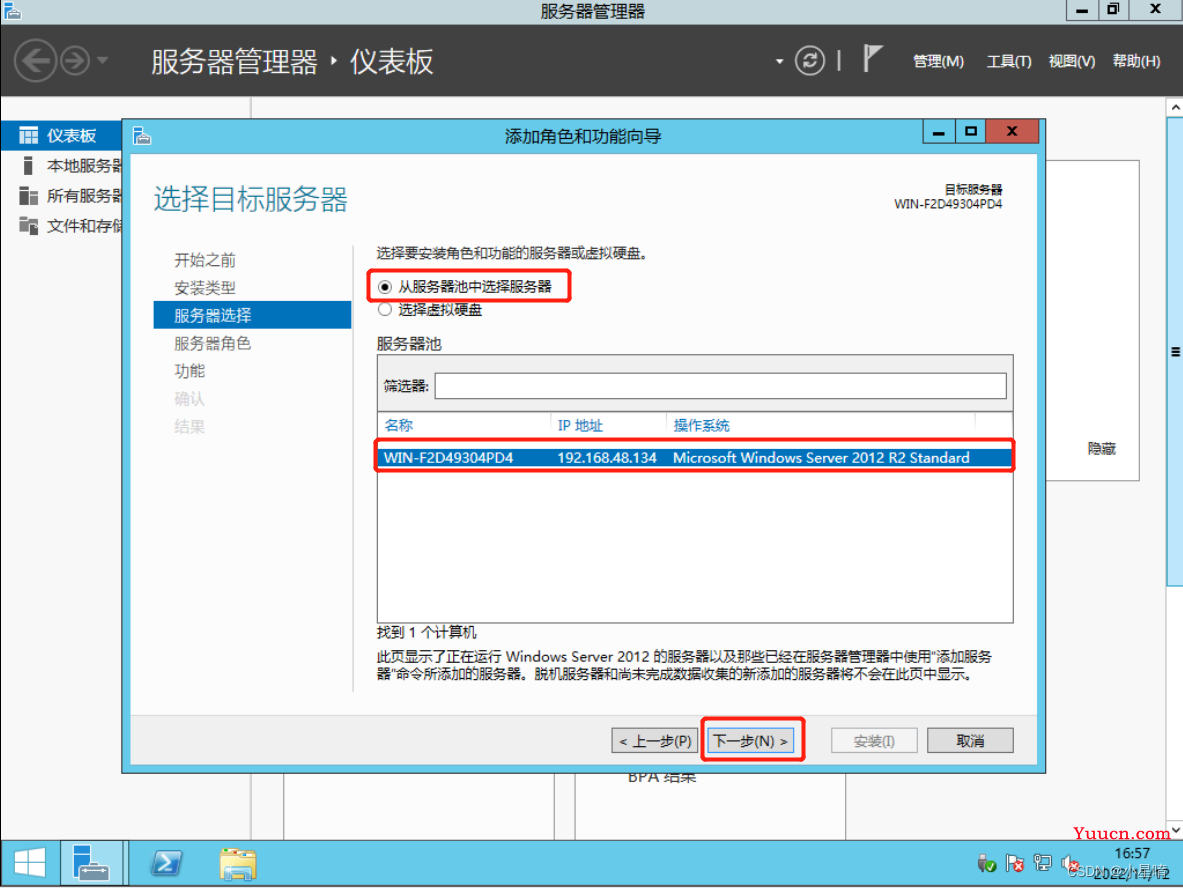Click Server Manager taskbar icon
Screen dimensions: 1183x888
point(91,862)
